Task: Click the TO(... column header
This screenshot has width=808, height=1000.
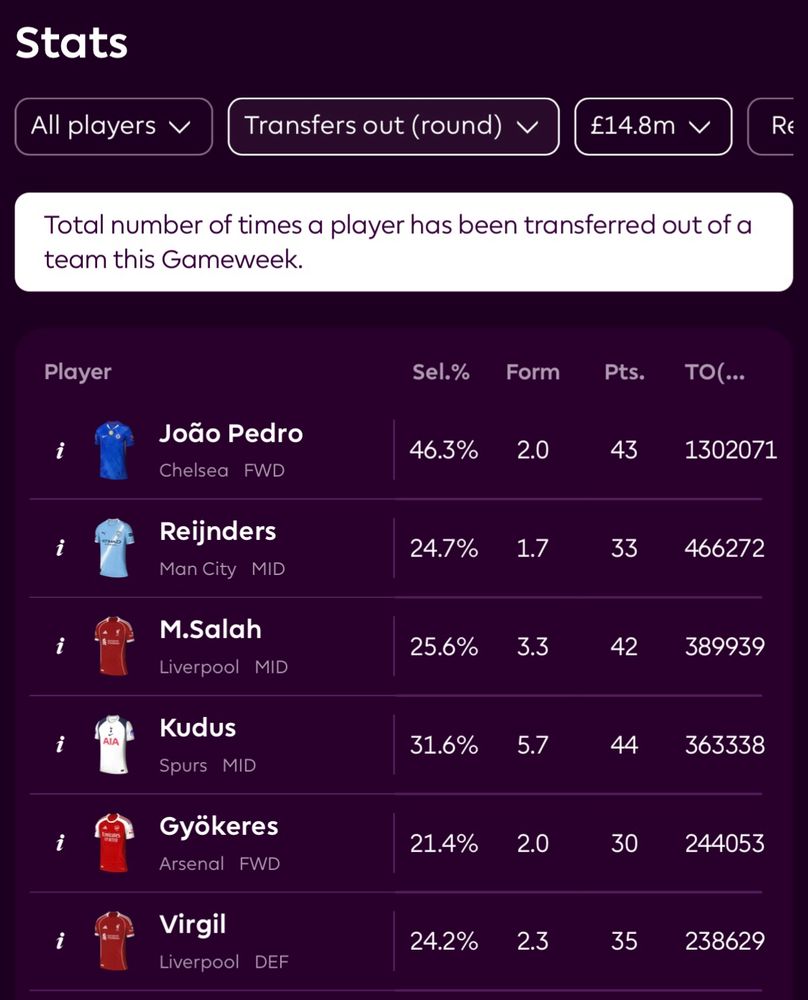Action: click(714, 372)
